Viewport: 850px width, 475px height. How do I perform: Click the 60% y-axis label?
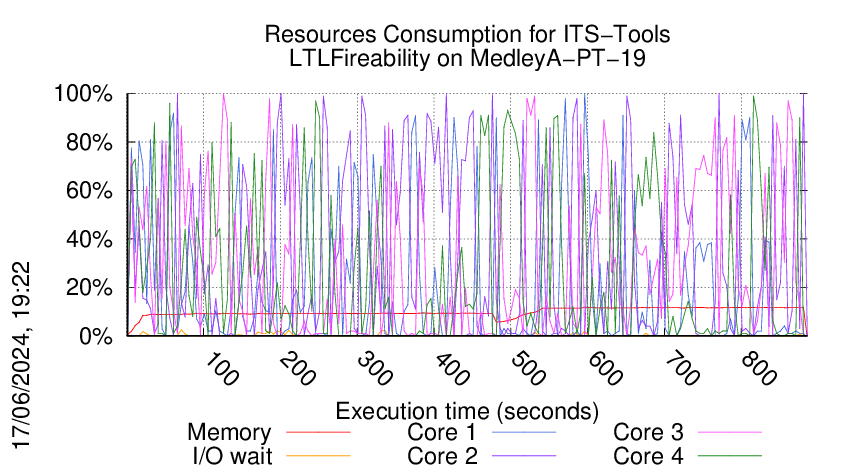(89, 191)
